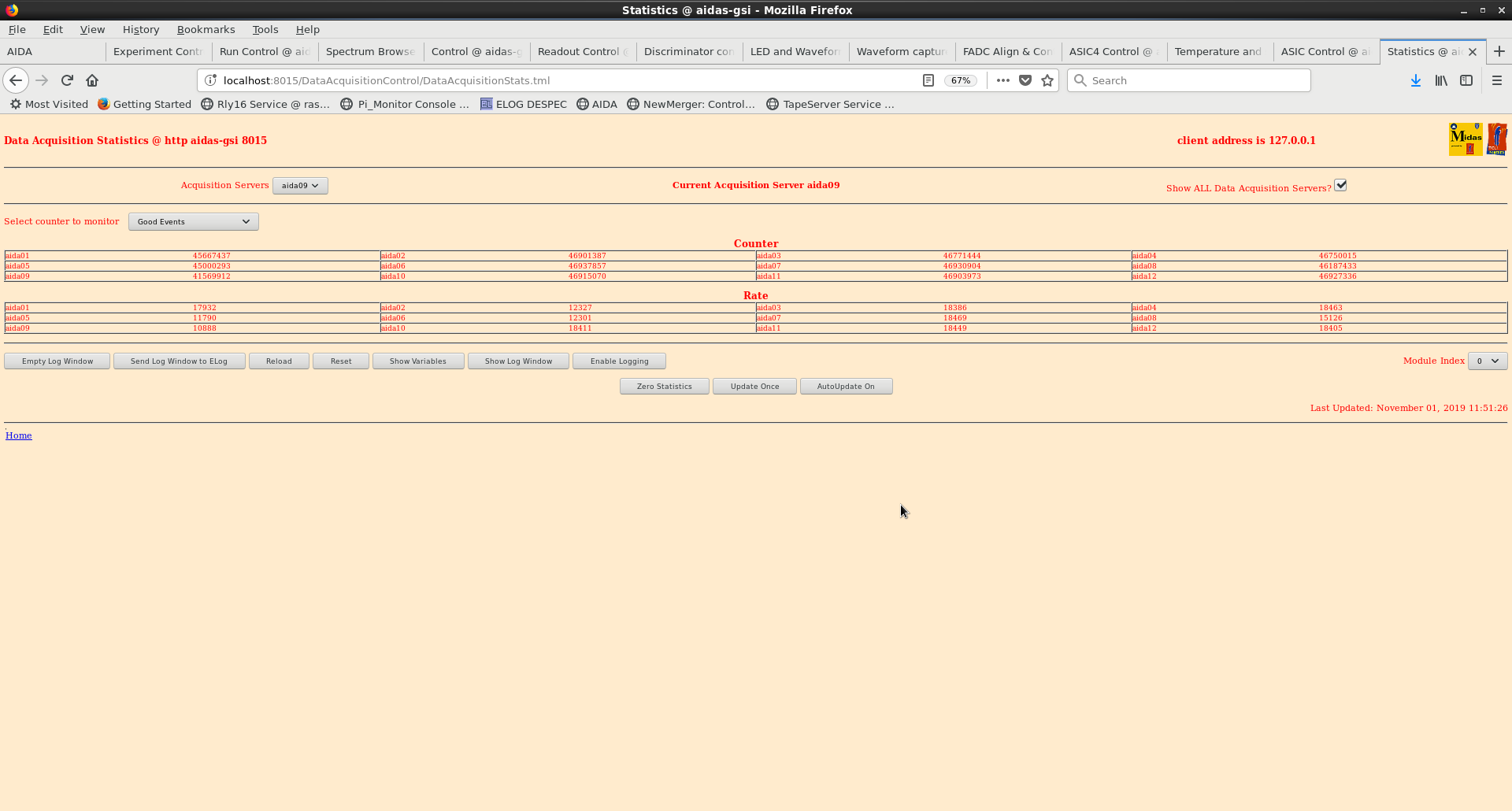Viewport: 1512px width, 811px height.
Task: Open the Module Index dropdown
Action: pyautogui.click(x=1487, y=361)
